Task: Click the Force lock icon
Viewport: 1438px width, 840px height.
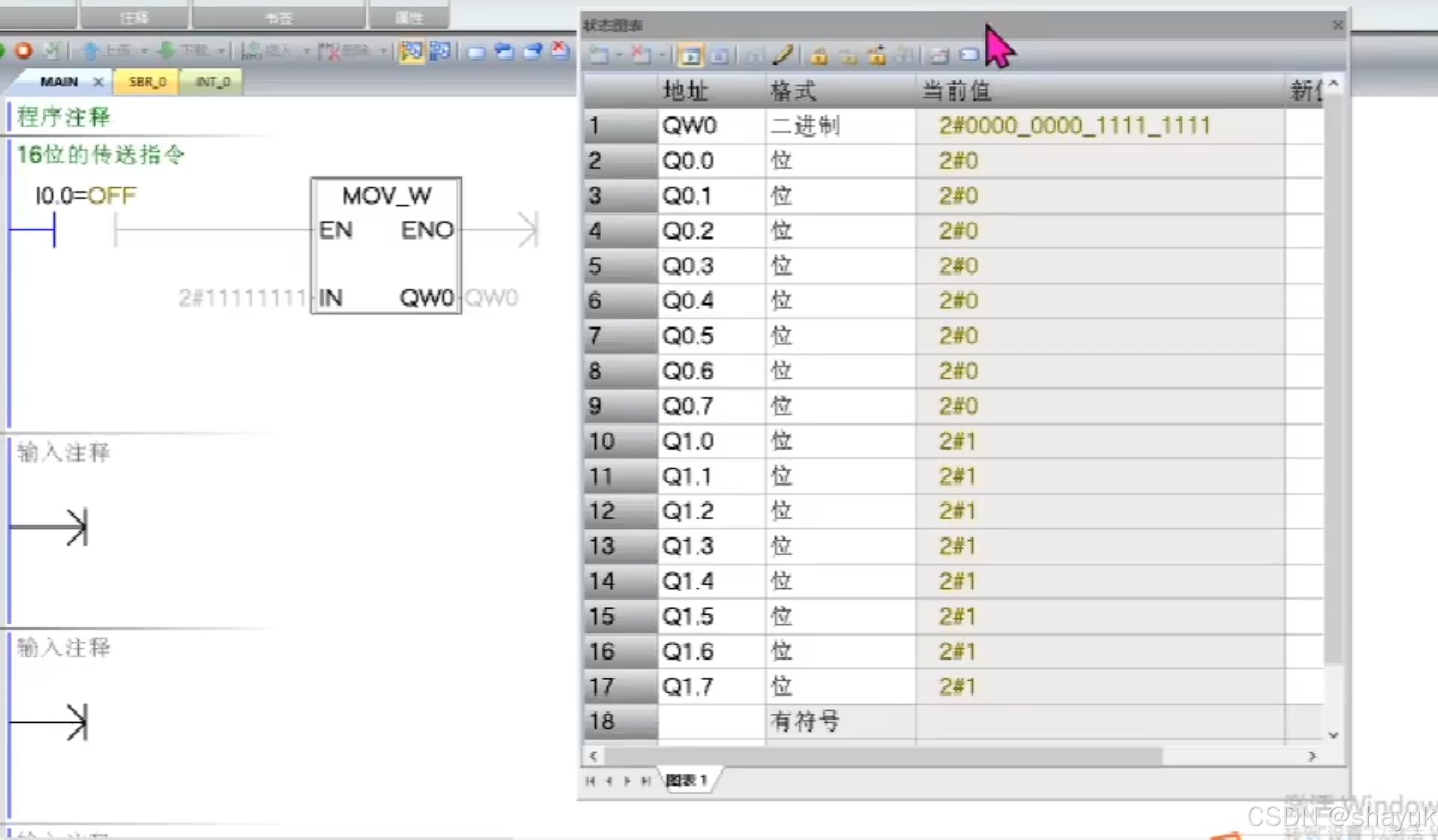Action: (x=818, y=56)
